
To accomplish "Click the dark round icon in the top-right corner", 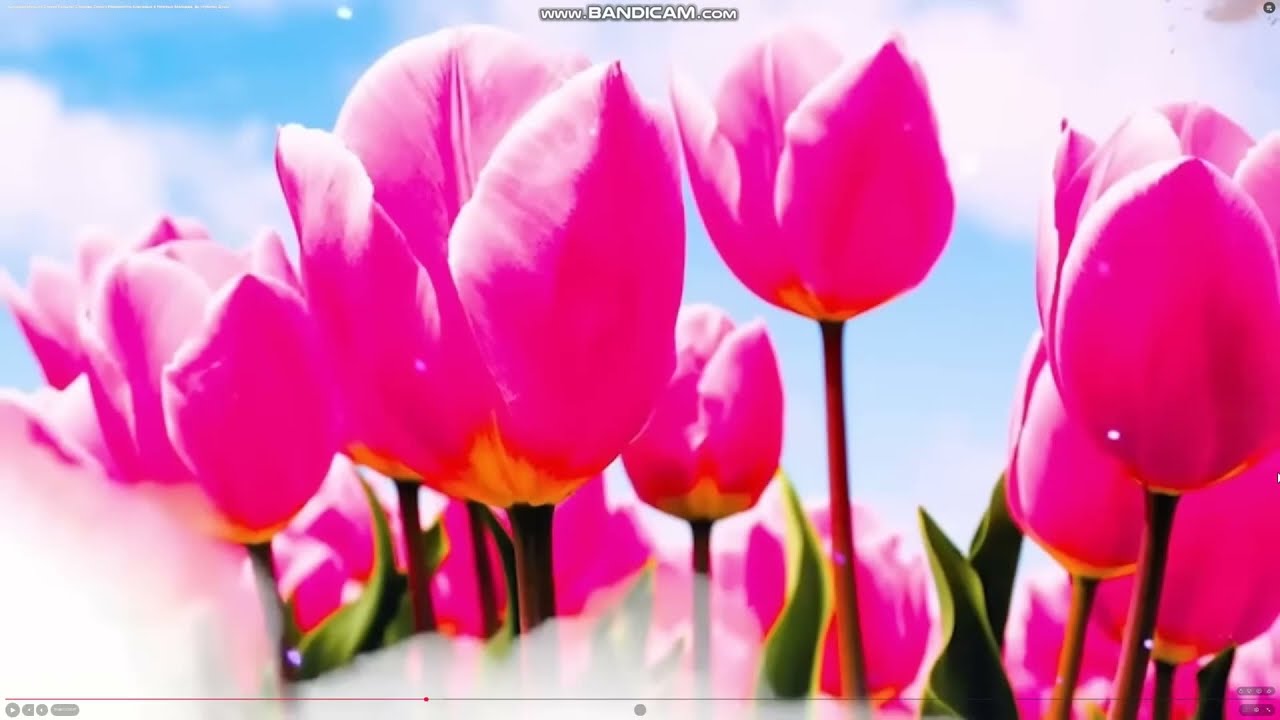I will tap(1269, 7).
